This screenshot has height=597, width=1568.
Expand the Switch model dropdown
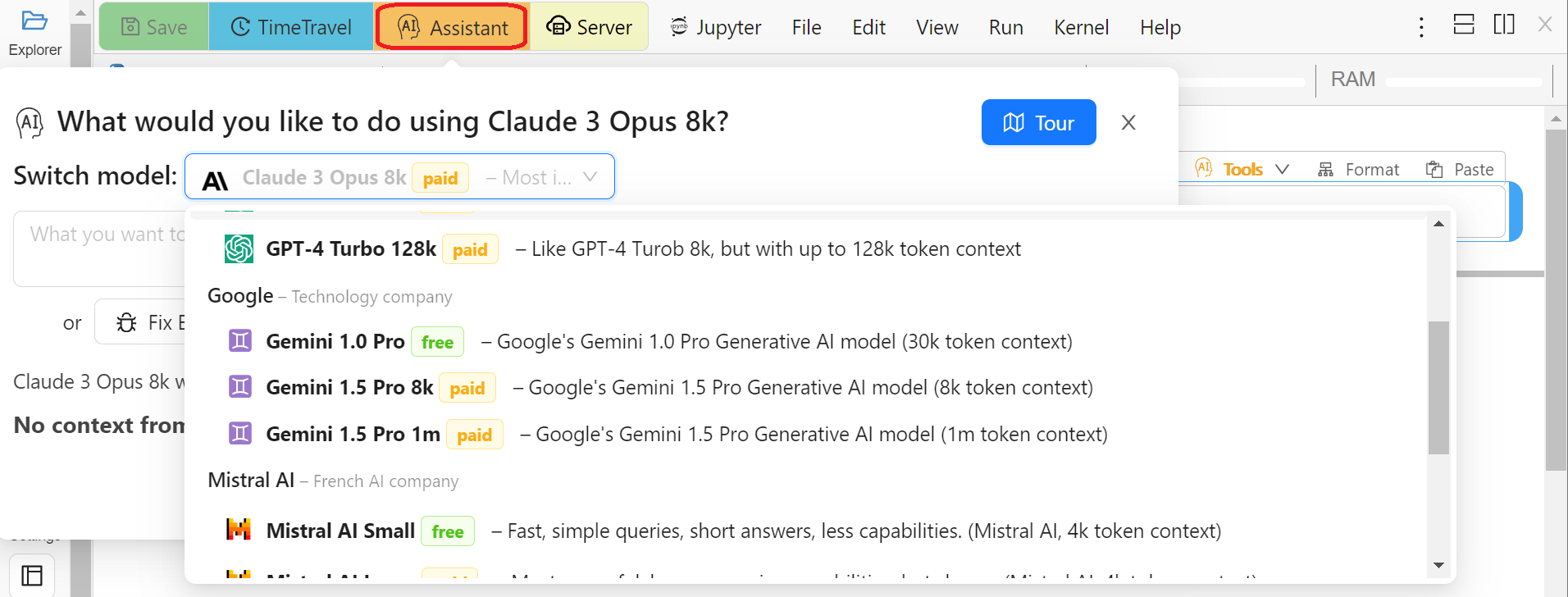pos(399,176)
